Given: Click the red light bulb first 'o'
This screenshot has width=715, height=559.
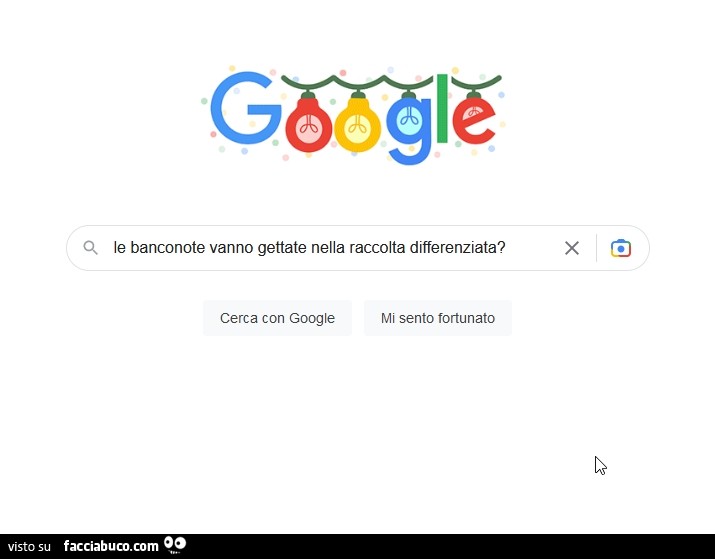Looking at the screenshot, I should tap(309, 123).
